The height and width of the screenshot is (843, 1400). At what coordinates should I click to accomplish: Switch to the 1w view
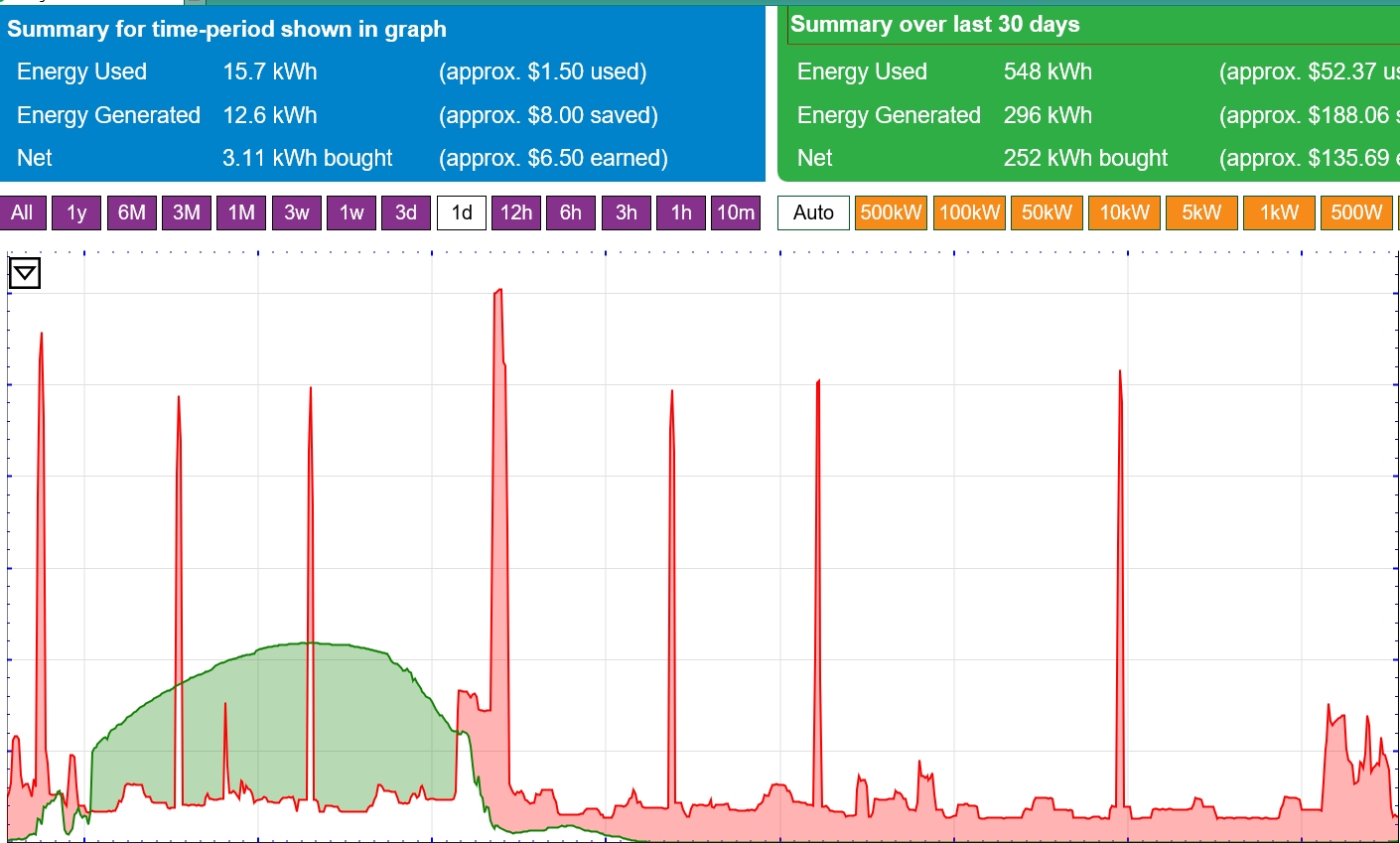tap(351, 212)
